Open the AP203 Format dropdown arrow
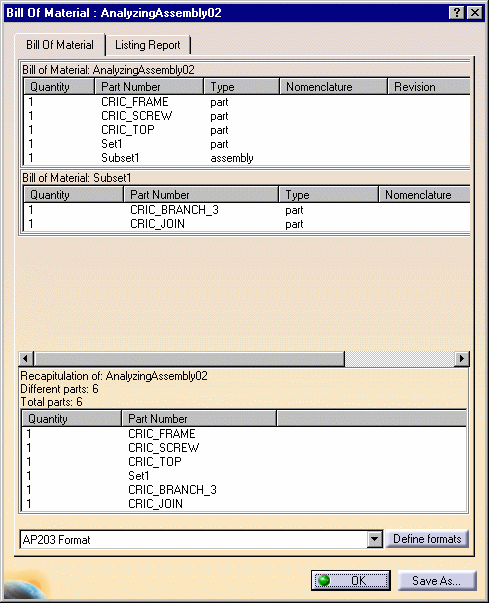This screenshot has width=489, height=603. click(x=374, y=539)
